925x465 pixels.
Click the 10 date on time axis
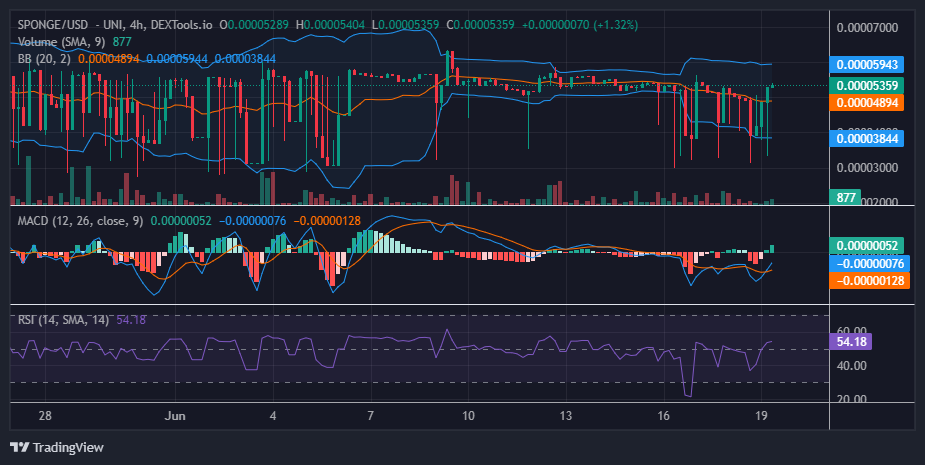(x=468, y=416)
